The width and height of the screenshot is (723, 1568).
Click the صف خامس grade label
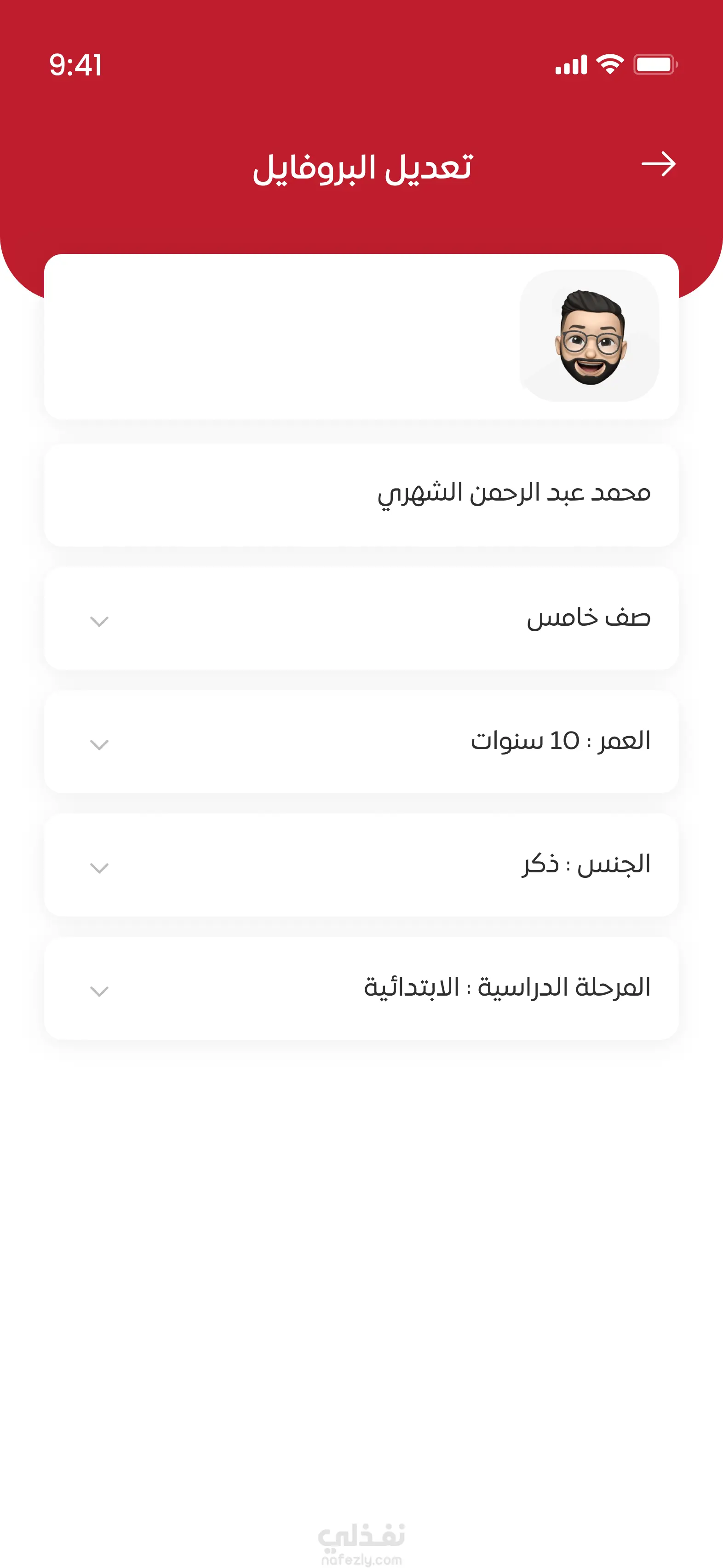(589, 618)
